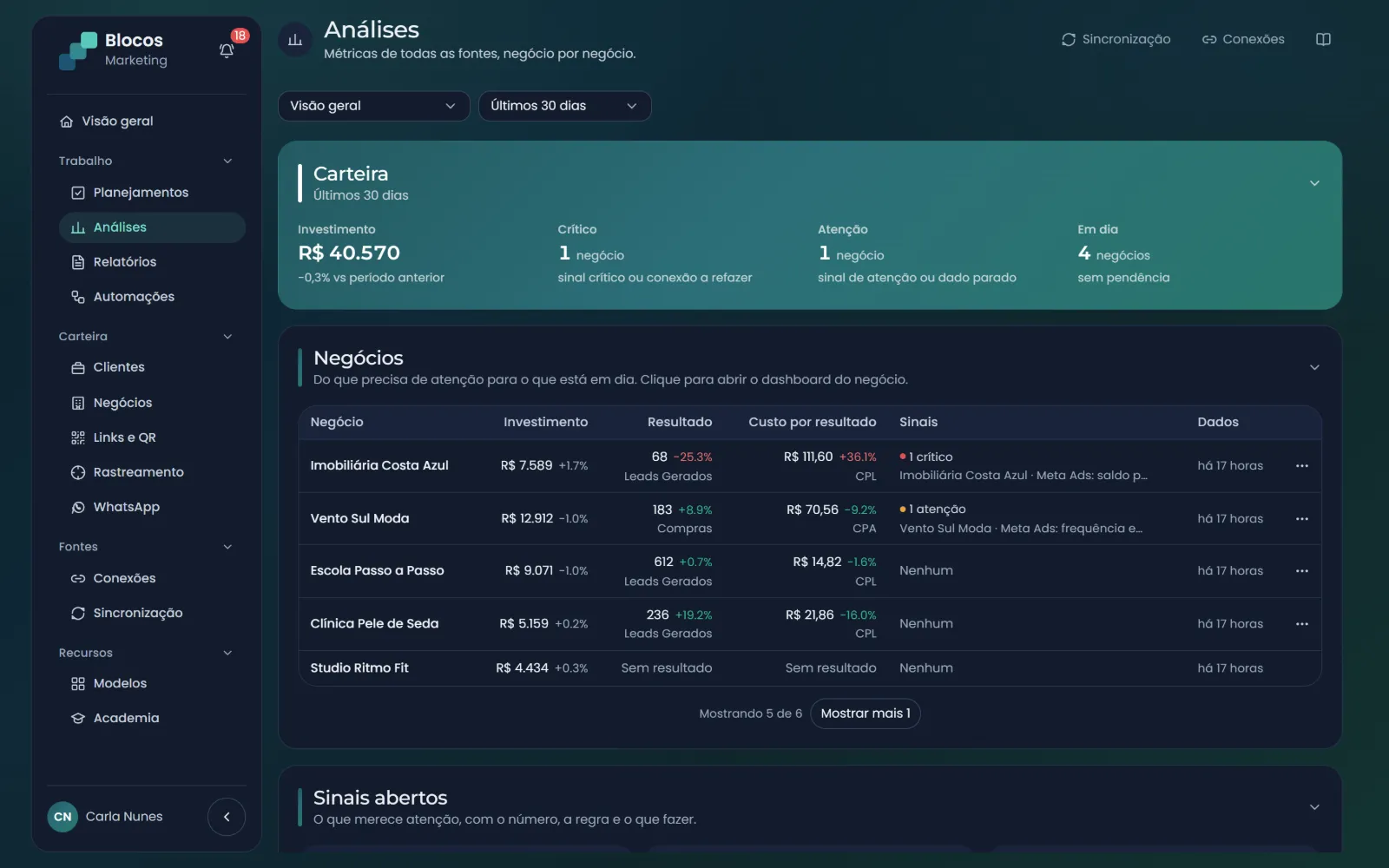Collapse the Negócios panel
The image size is (1389, 868).
[x=1314, y=367]
